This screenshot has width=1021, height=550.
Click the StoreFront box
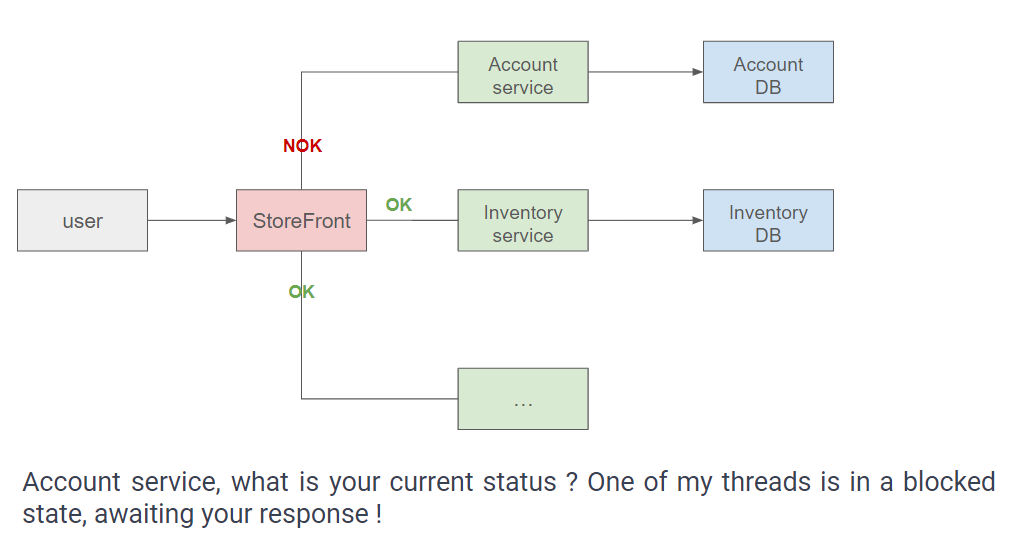301,221
